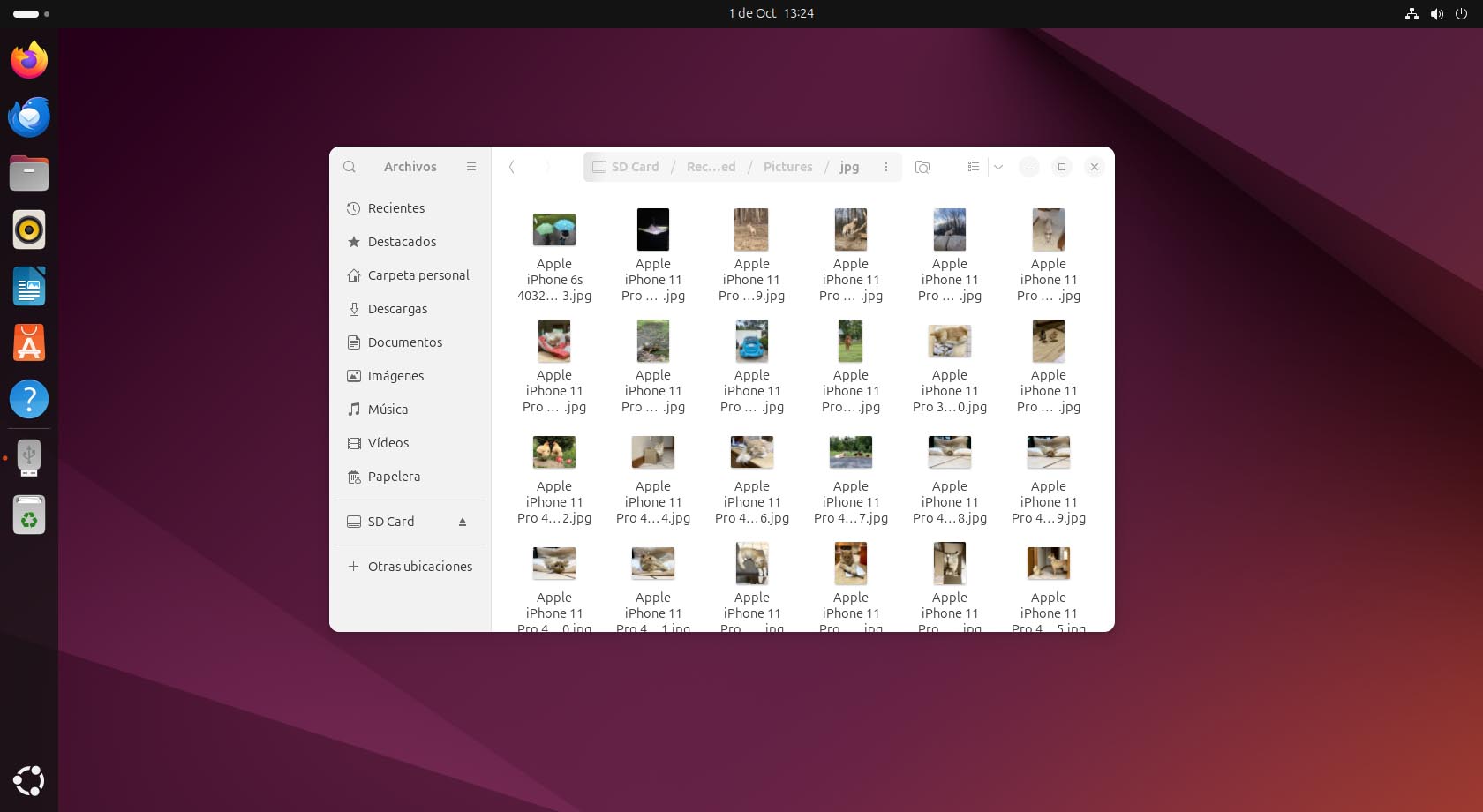1483x812 pixels.
Task: Click Pictures breadcrumb in path bar
Action: [787, 167]
